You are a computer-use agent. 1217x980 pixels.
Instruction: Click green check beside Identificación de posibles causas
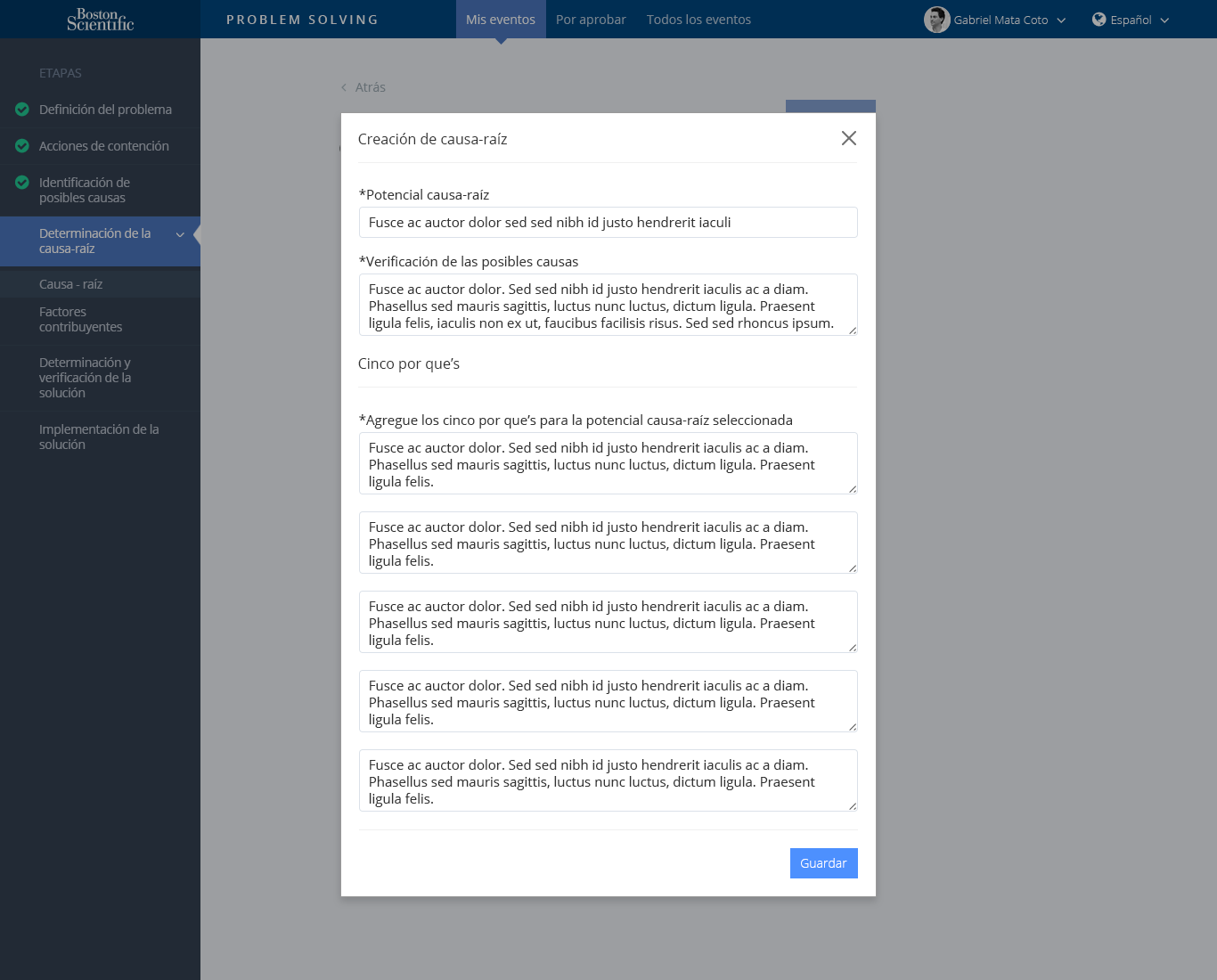point(22,183)
